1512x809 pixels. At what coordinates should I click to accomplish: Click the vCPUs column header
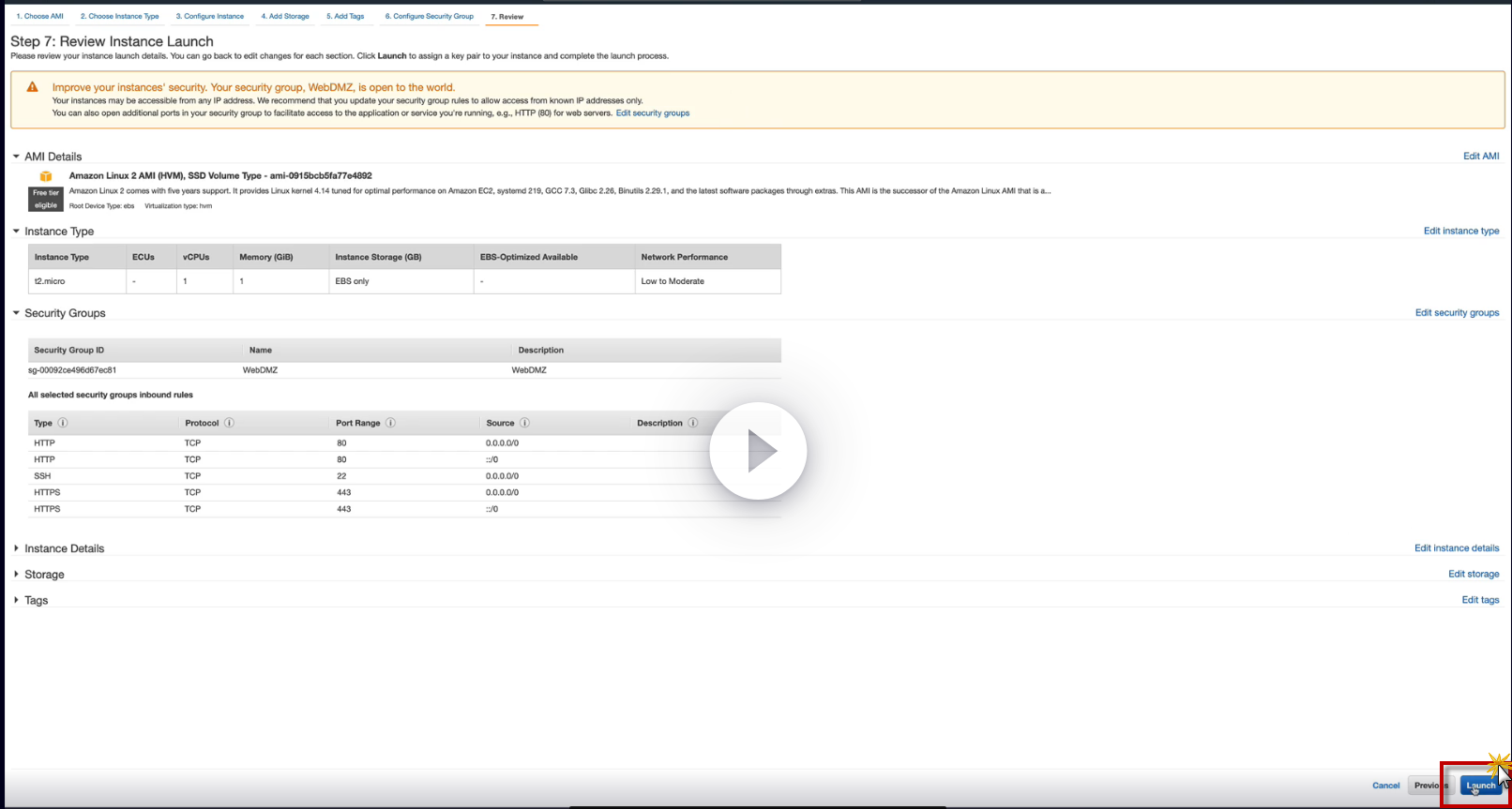pyautogui.click(x=204, y=257)
